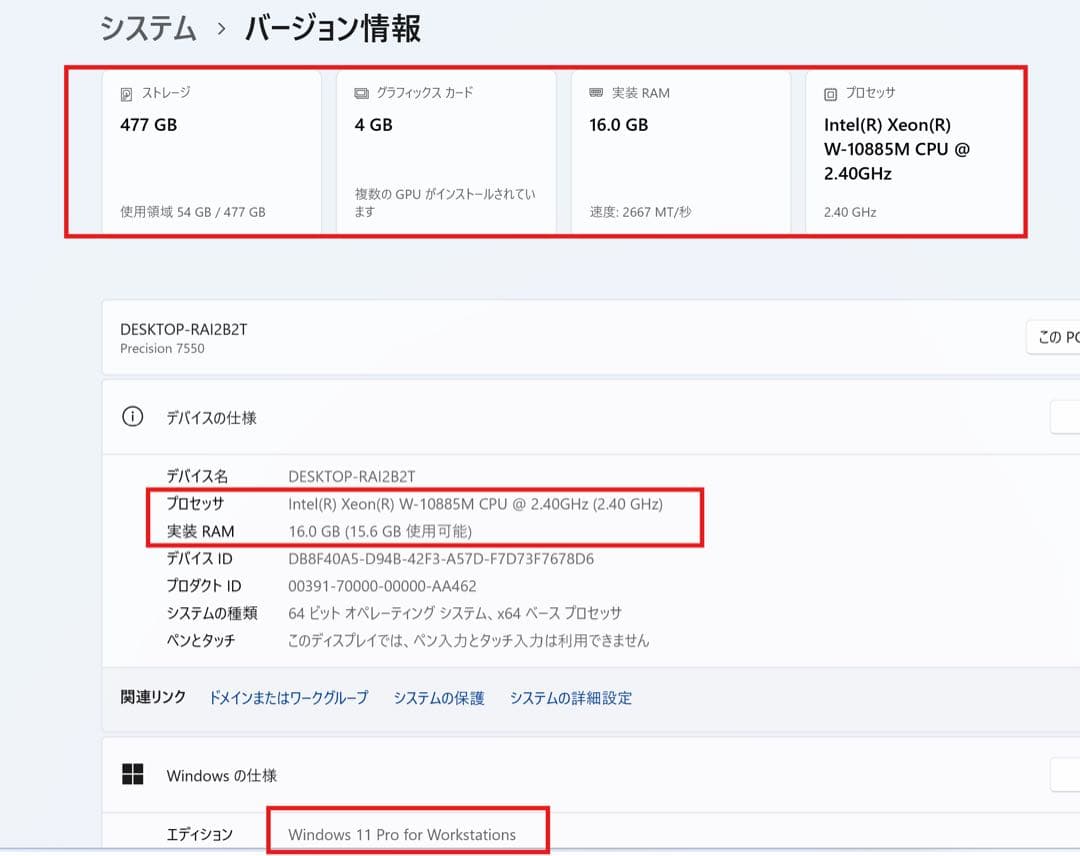Screen dimensions: 1080x856
Task: Open the ドメインまたはワークグループ link
Action: (288, 698)
